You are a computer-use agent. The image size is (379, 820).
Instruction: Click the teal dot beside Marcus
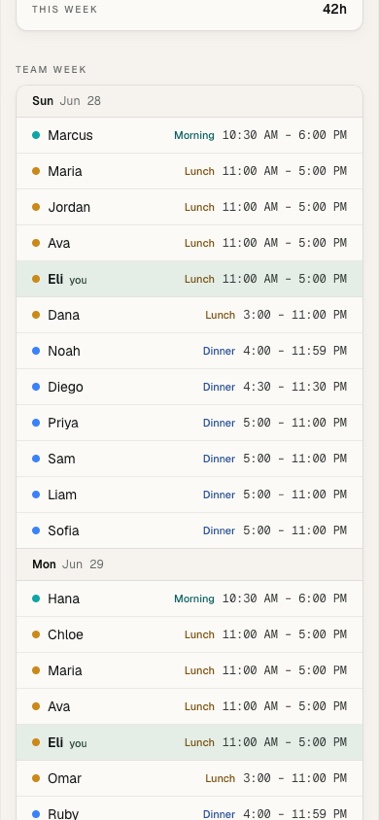pos(36,135)
